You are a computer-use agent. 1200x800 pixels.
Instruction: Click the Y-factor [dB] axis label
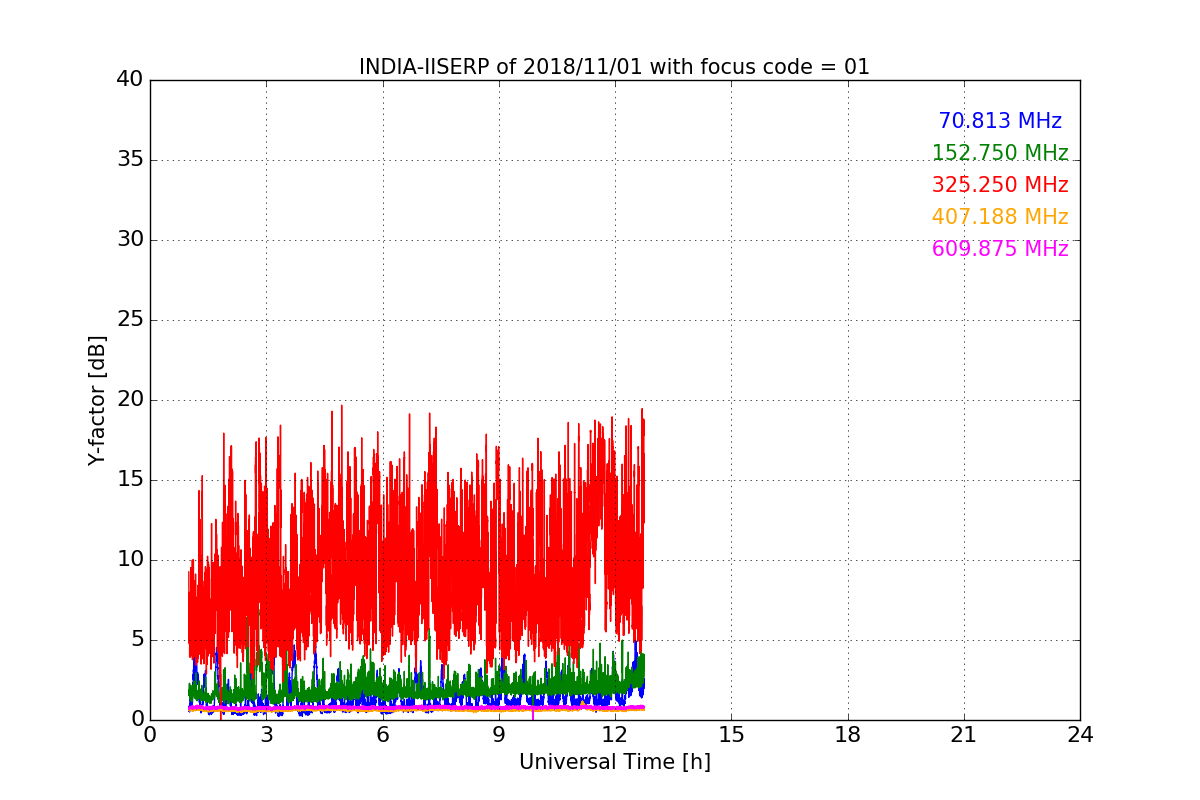click(97, 400)
